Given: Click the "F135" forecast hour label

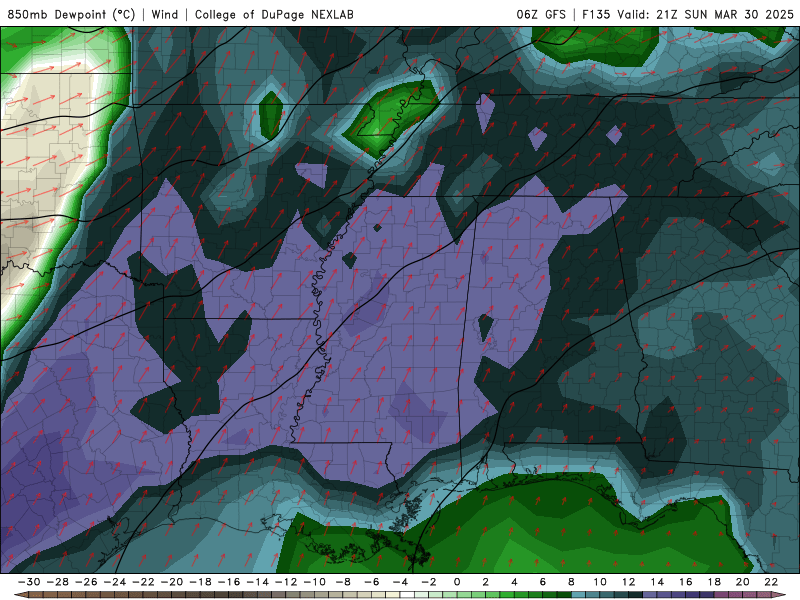Looking at the screenshot, I should pos(596,15).
